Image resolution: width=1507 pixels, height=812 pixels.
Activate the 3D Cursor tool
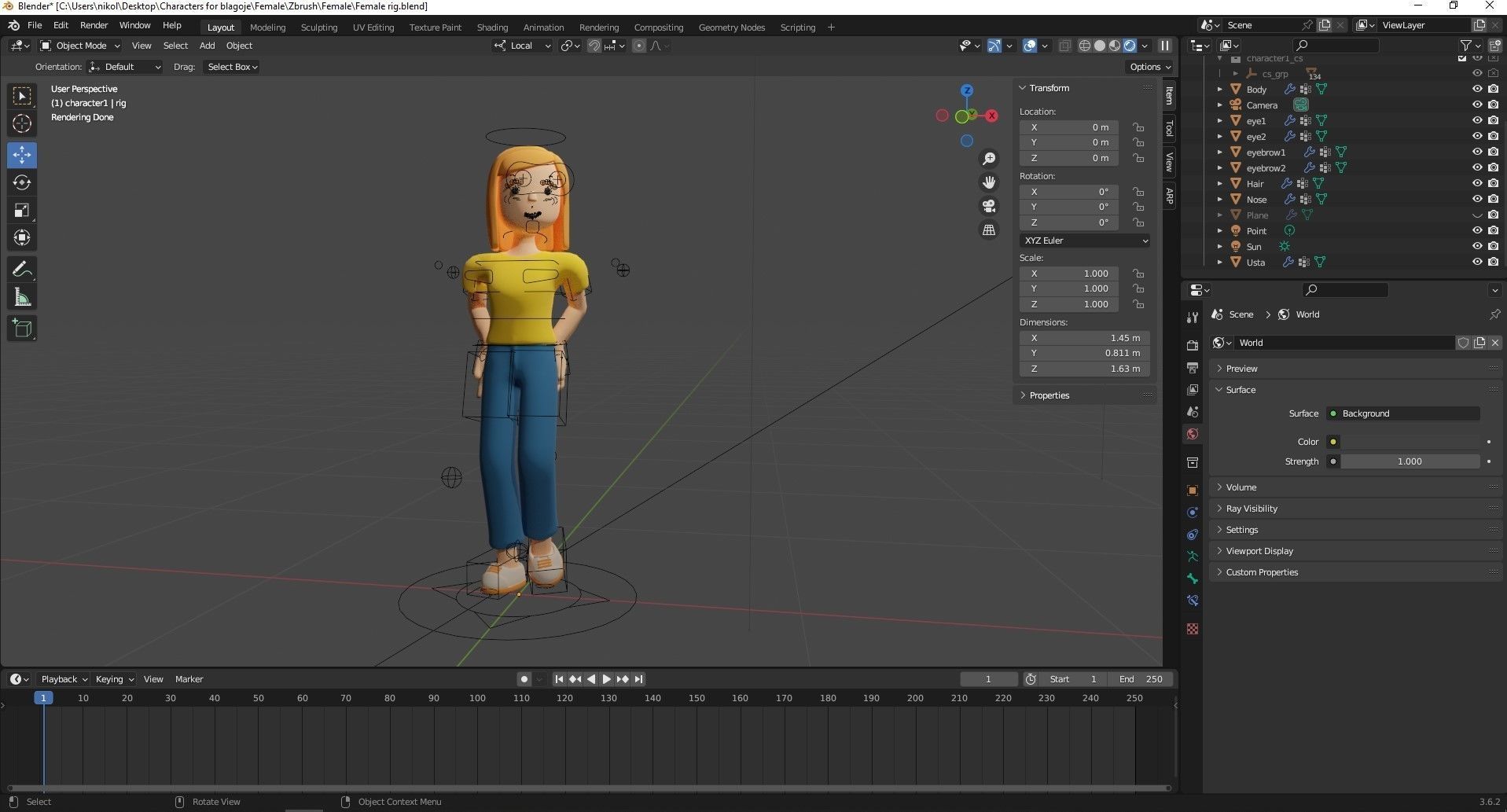coord(22,123)
